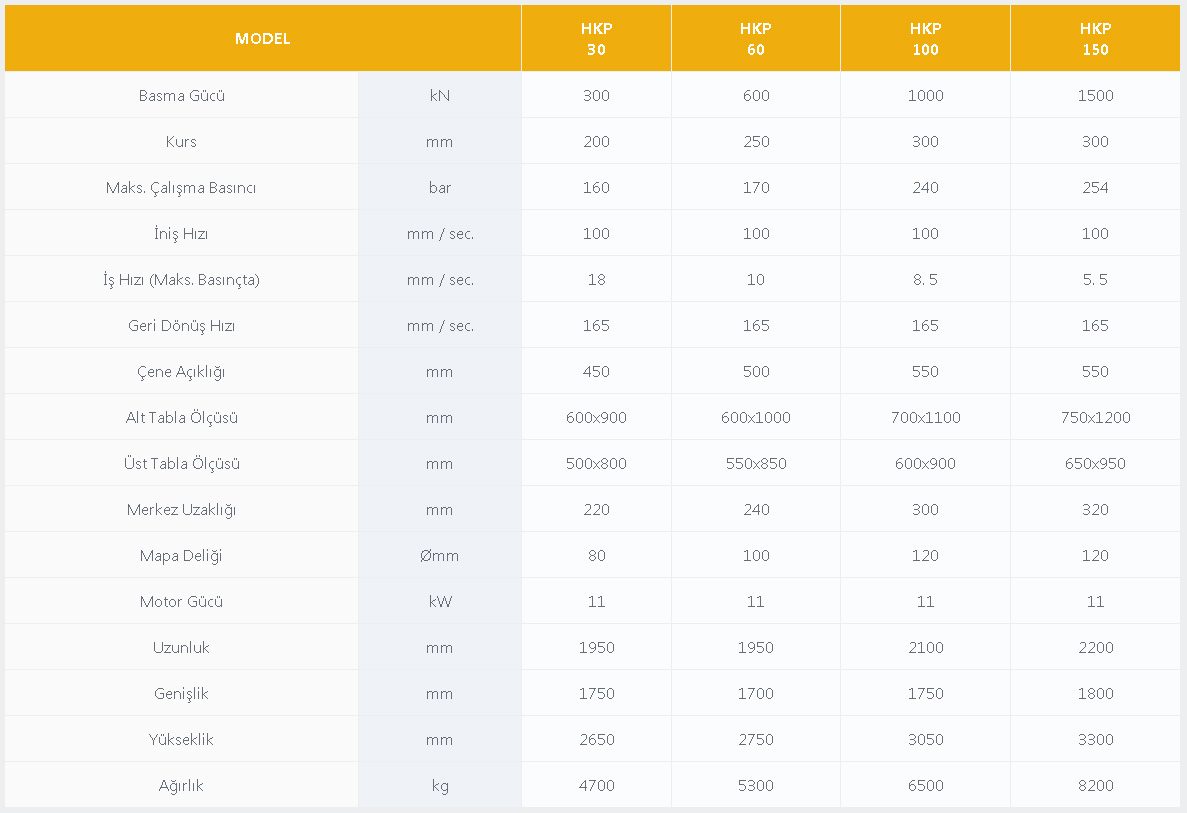Select table size 500x800
The height and width of the screenshot is (813, 1187).
coord(597,463)
